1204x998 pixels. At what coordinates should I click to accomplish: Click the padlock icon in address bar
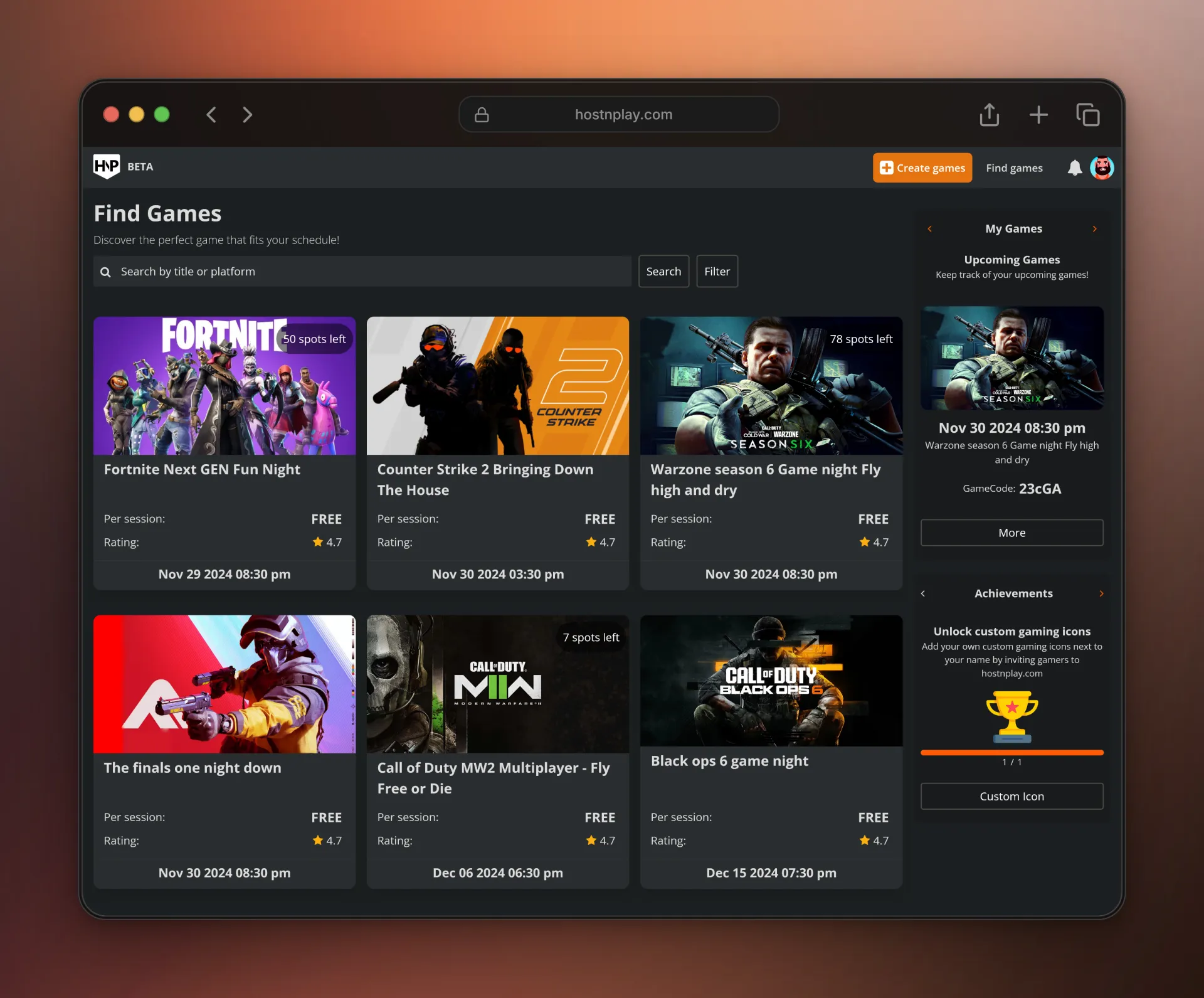(482, 115)
